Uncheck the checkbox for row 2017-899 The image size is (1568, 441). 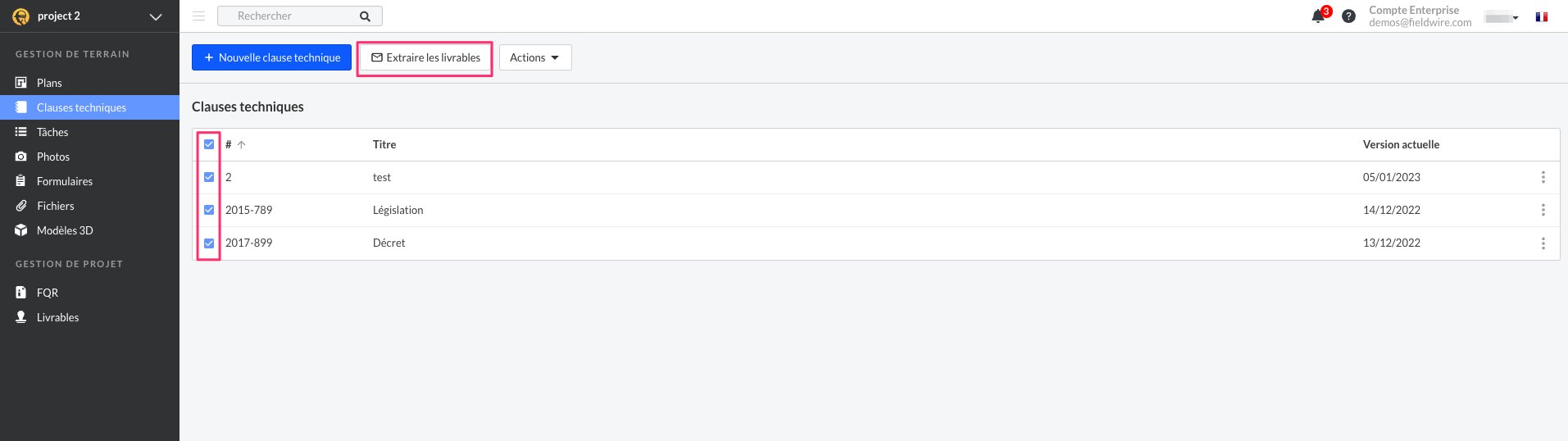[209, 243]
